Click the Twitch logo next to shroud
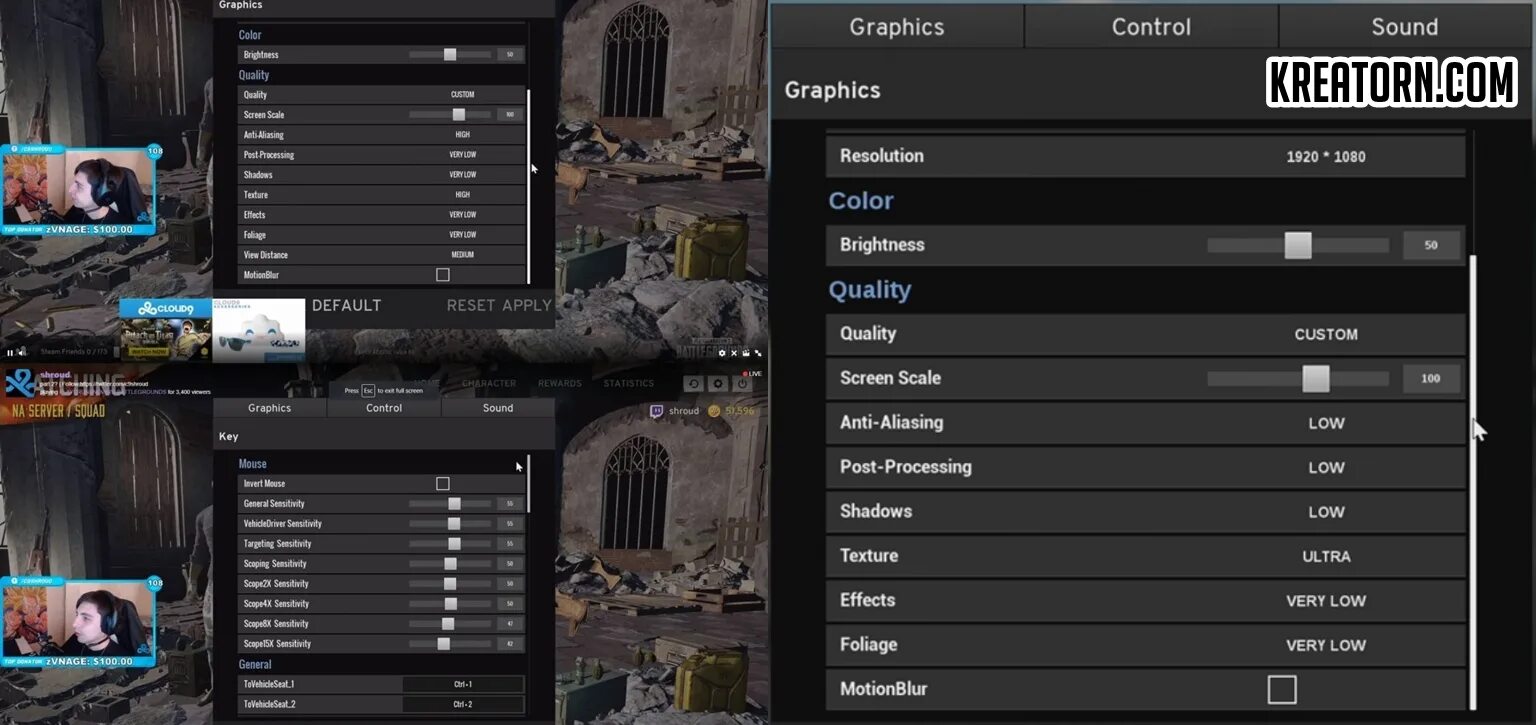The width and height of the screenshot is (1536, 725). tap(657, 411)
